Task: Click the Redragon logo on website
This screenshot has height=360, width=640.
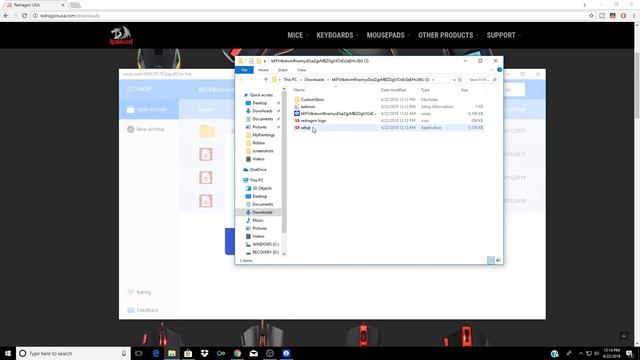Action: tap(121, 36)
